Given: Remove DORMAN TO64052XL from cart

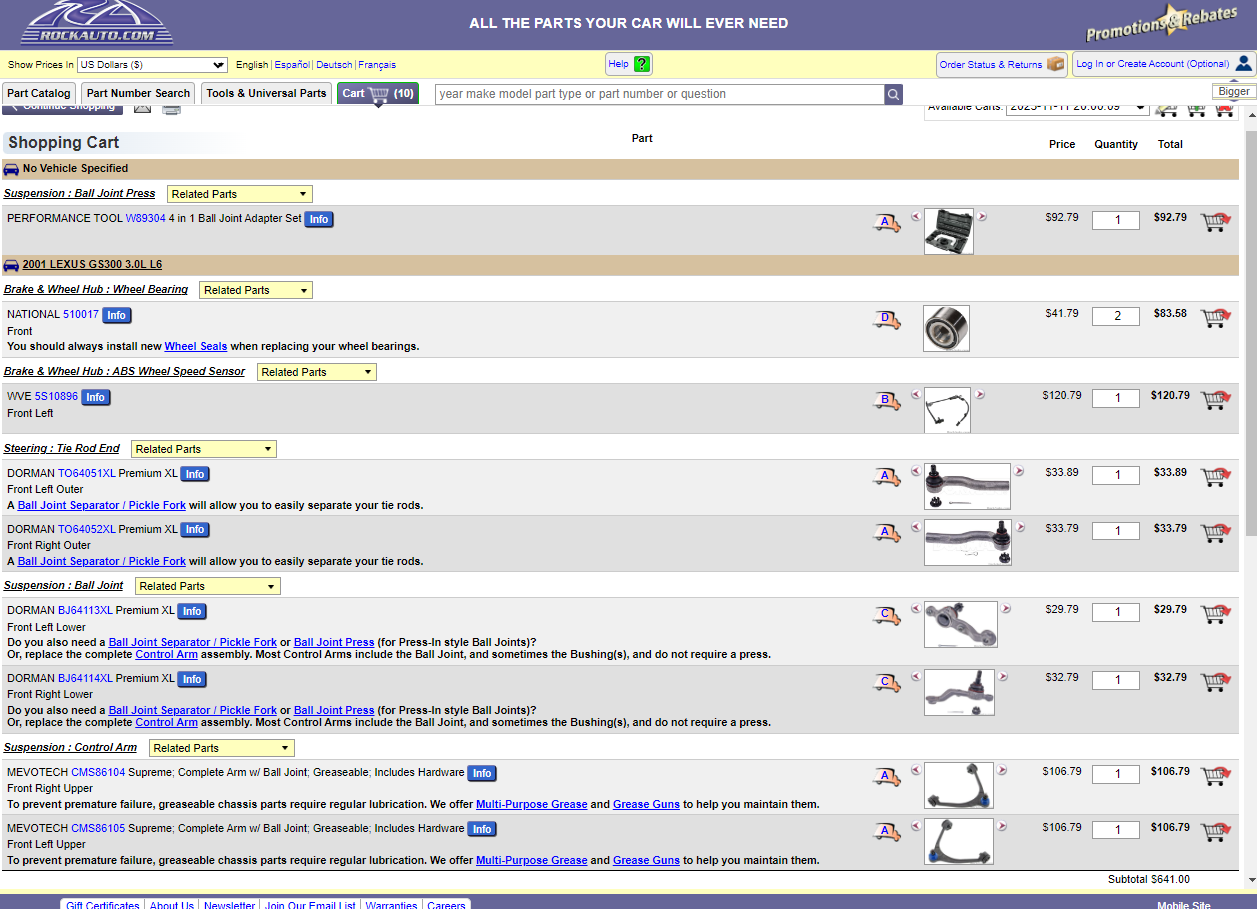Looking at the screenshot, I should 1215,532.
